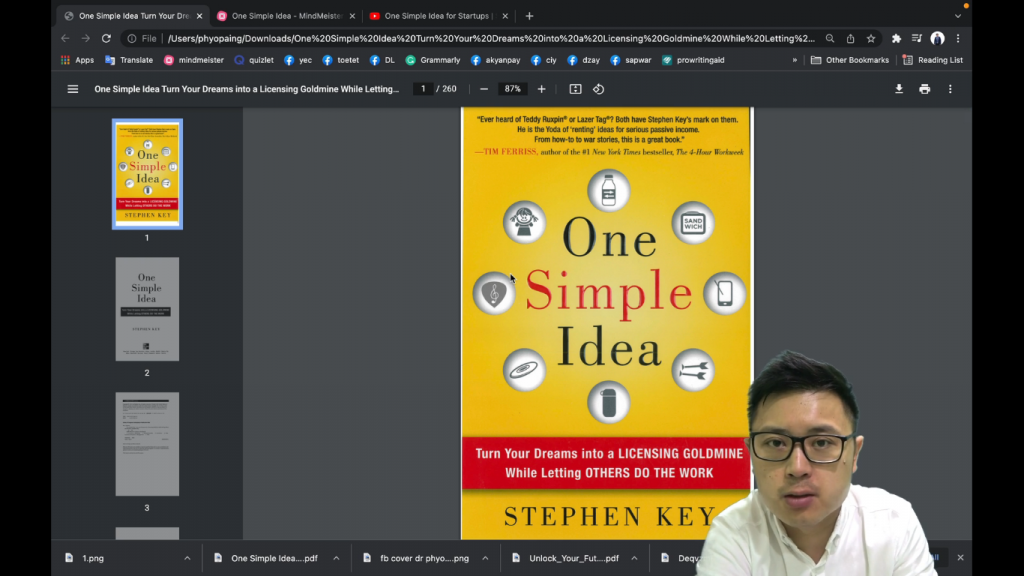
Task: Open the mindmeister bookmark
Action: (x=194, y=60)
